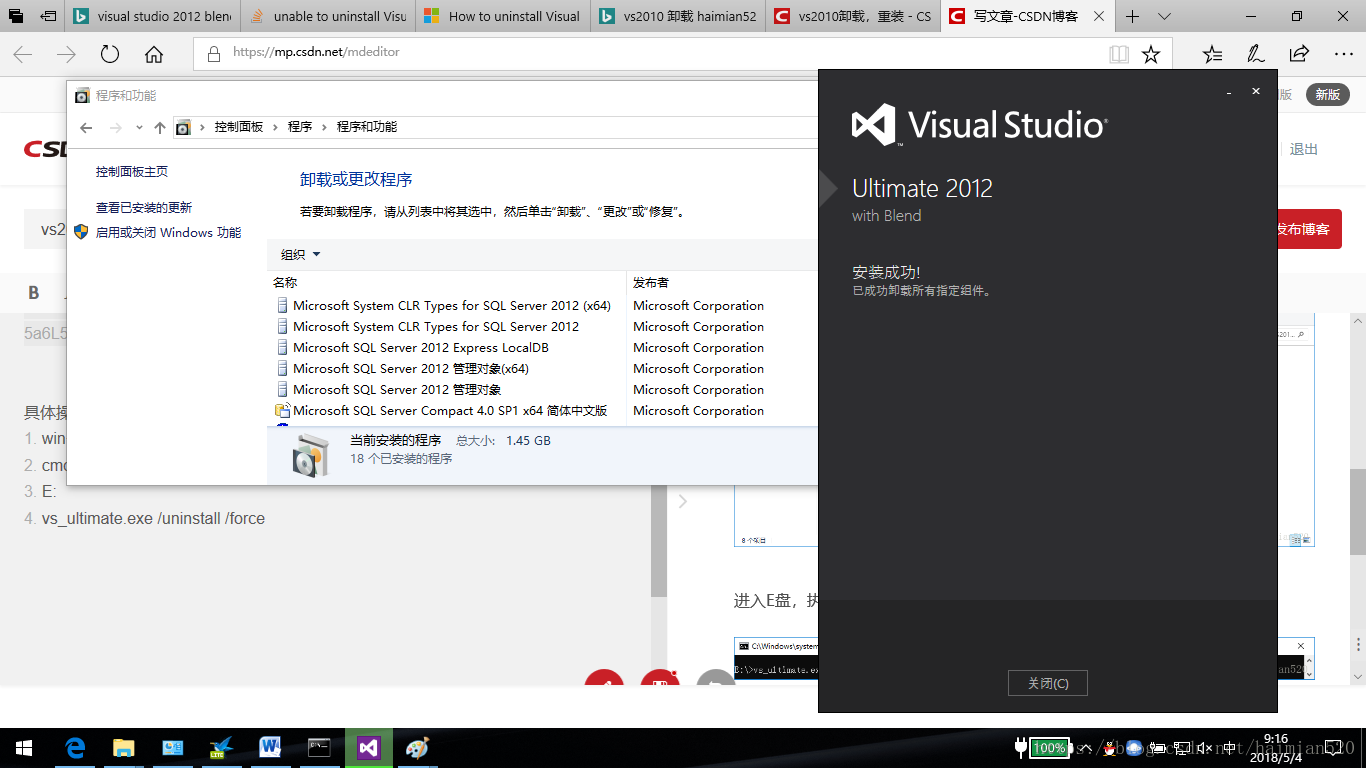Open Edge web notes pen
Screen dimensions: 1366x768
click(1255, 54)
